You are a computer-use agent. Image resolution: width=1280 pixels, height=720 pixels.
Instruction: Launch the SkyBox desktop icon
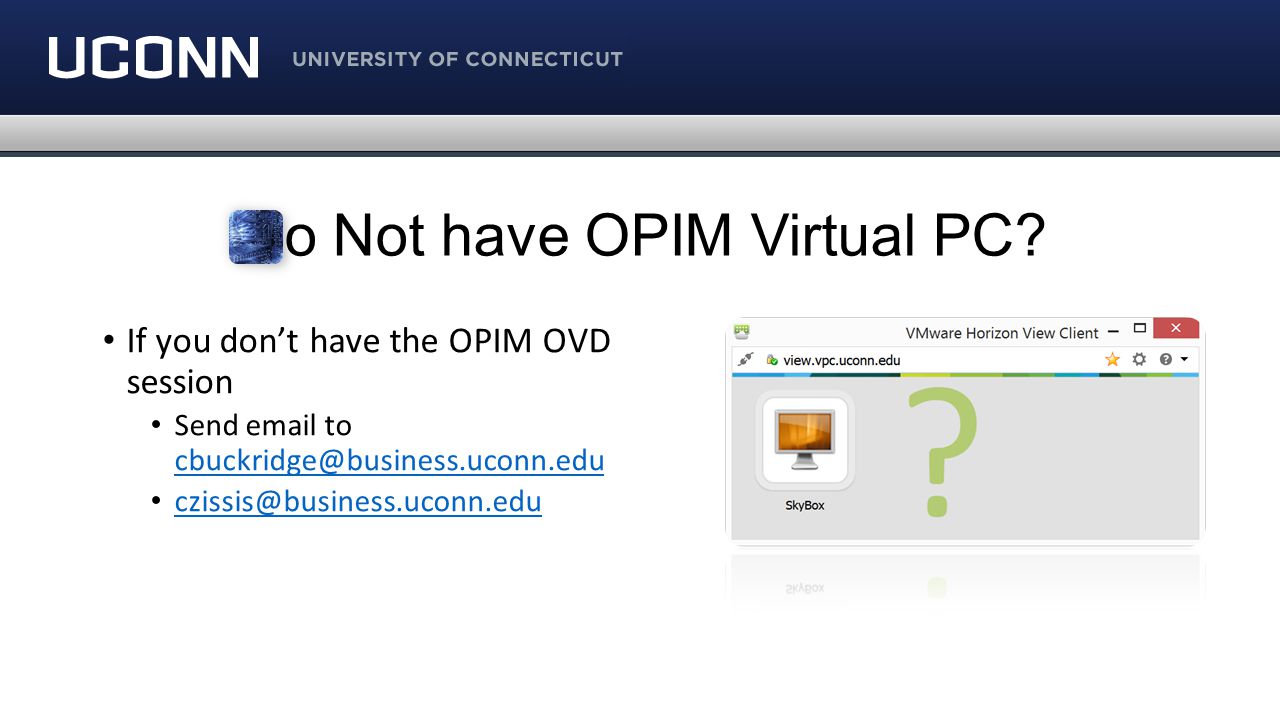805,442
